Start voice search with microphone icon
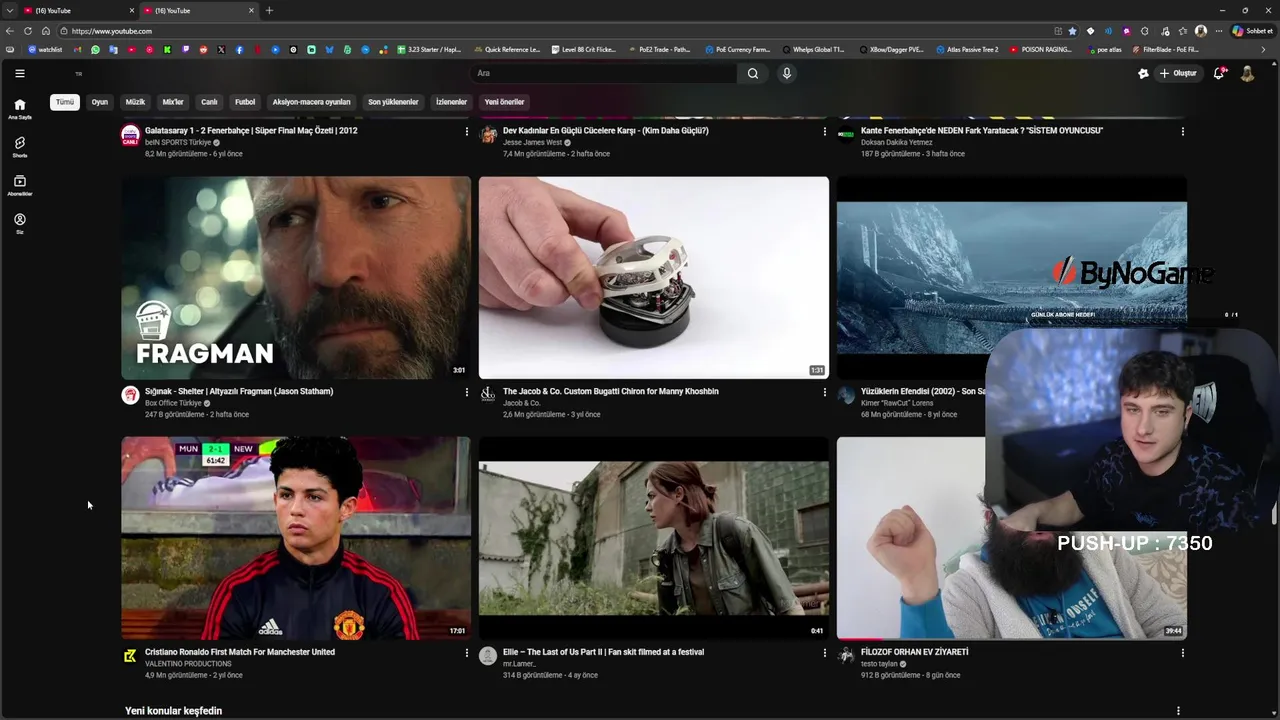This screenshot has width=1280, height=720. tap(787, 73)
